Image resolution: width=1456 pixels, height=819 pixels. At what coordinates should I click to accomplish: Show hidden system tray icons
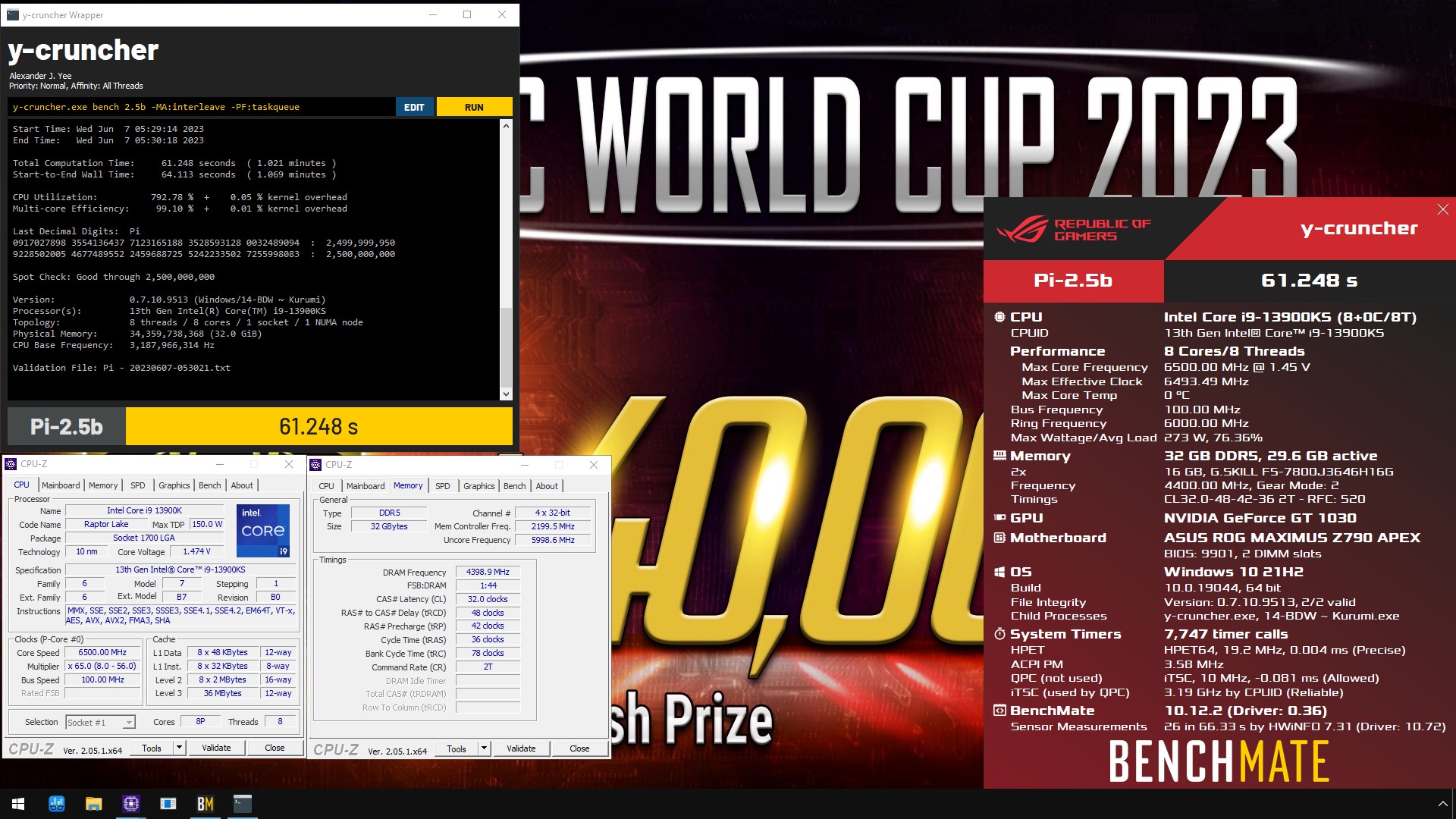(1442, 804)
